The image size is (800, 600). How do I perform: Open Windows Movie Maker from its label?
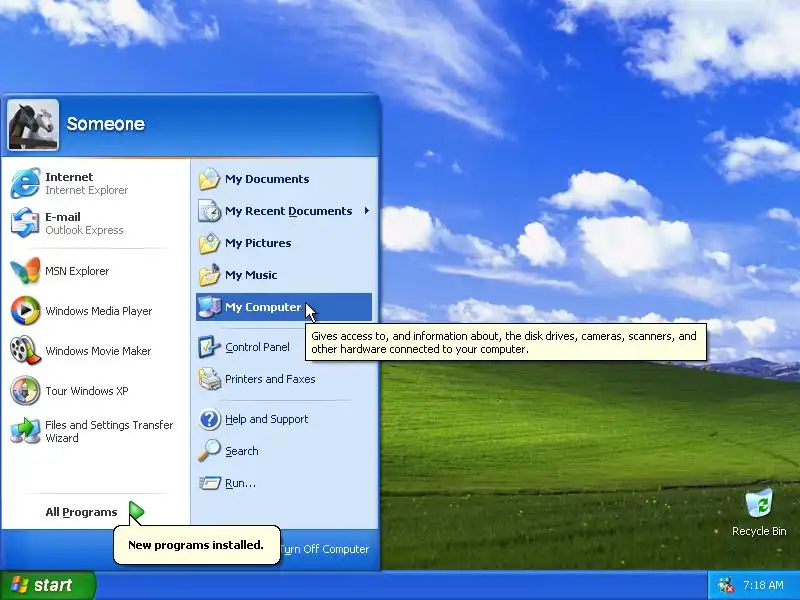coord(98,351)
